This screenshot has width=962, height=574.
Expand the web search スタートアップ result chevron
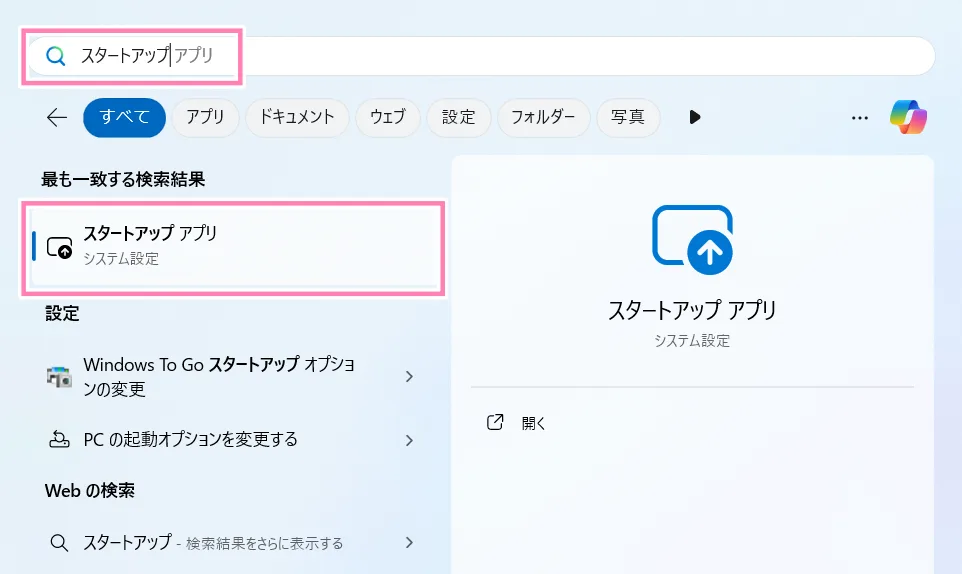click(409, 543)
